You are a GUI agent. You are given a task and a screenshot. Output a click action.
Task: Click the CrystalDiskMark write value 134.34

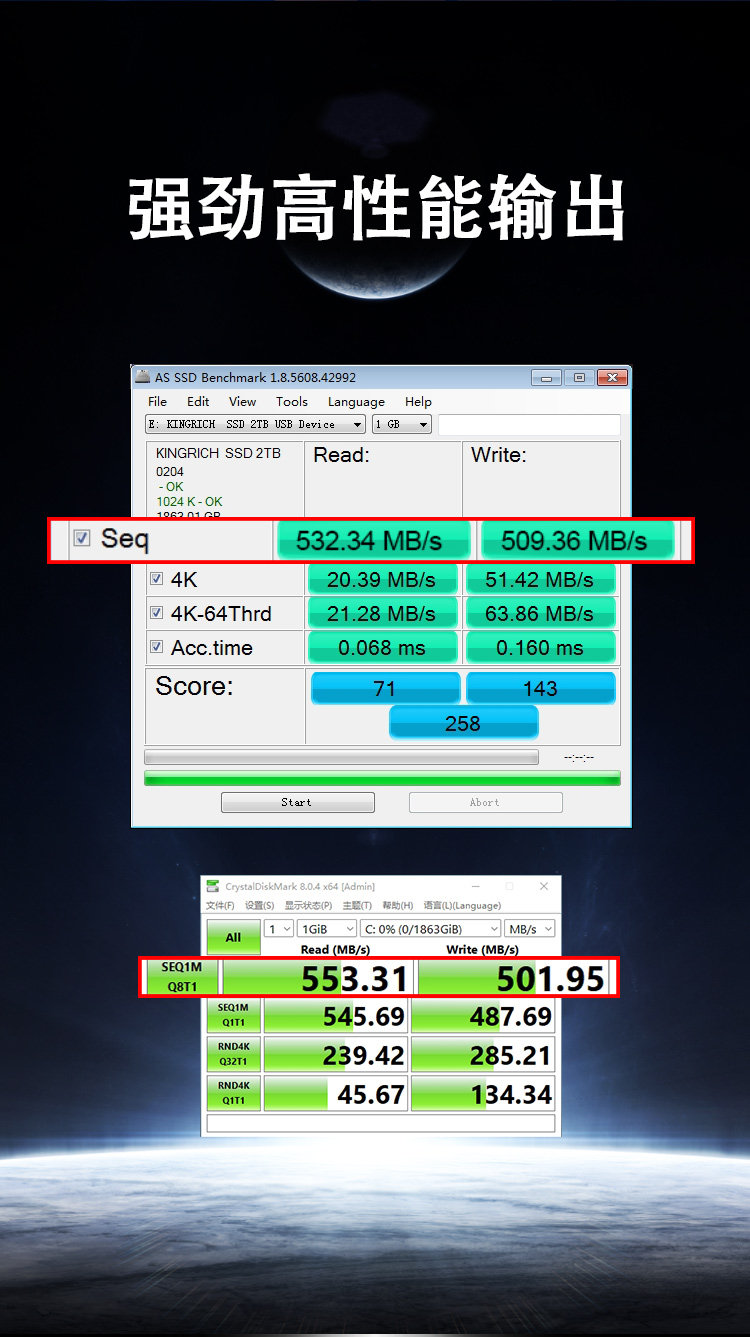(x=482, y=1094)
